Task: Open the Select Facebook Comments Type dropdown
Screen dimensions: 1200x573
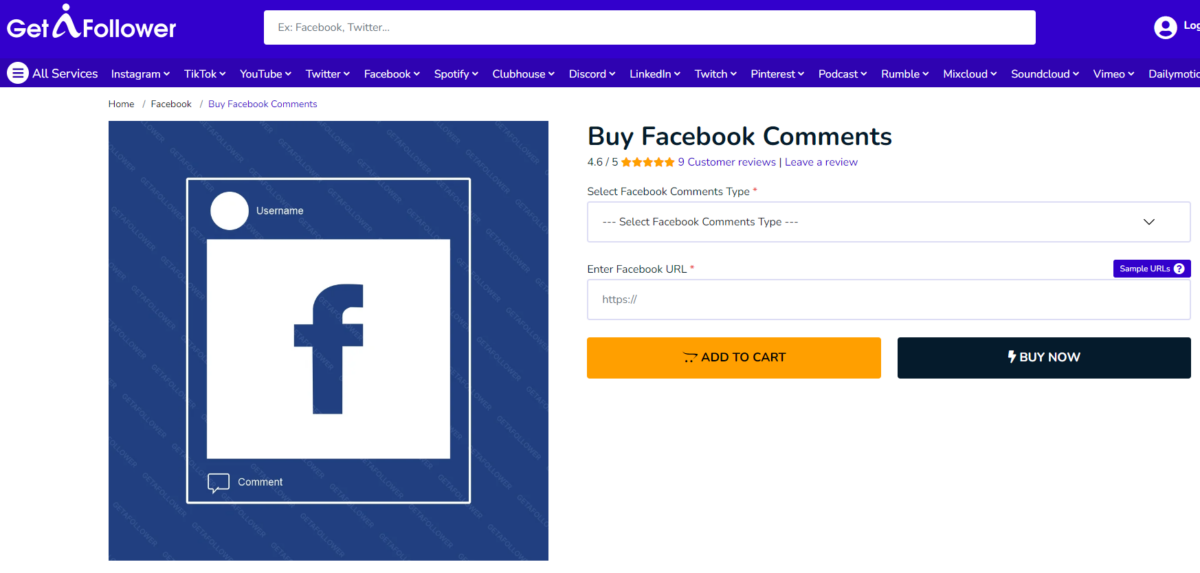Action: pos(888,222)
